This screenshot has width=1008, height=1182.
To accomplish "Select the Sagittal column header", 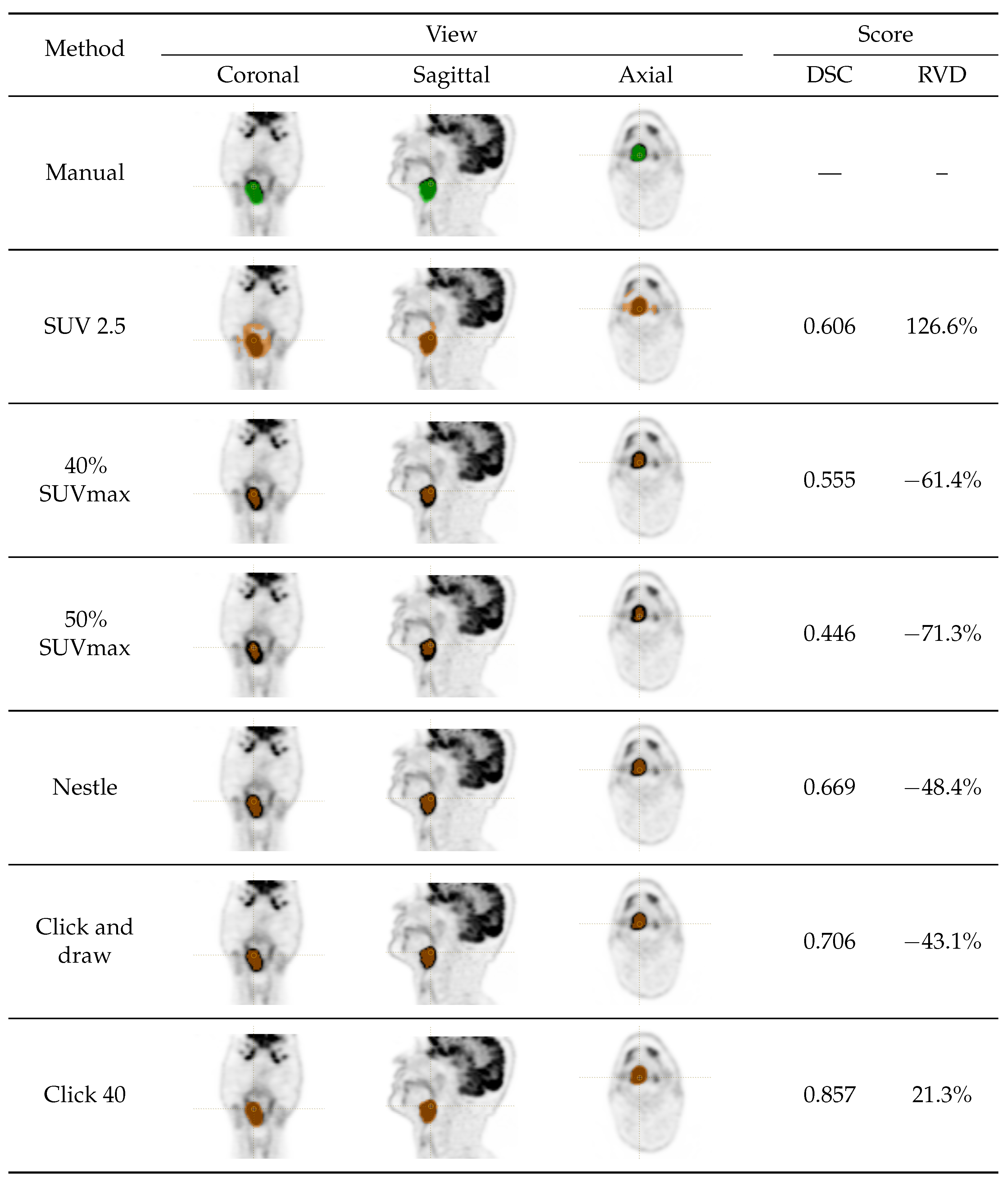I will pyautogui.click(x=451, y=75).
